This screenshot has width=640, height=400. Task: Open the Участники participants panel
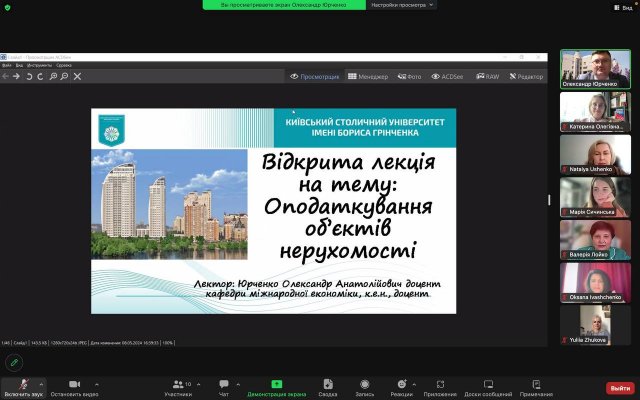point(177,385)
